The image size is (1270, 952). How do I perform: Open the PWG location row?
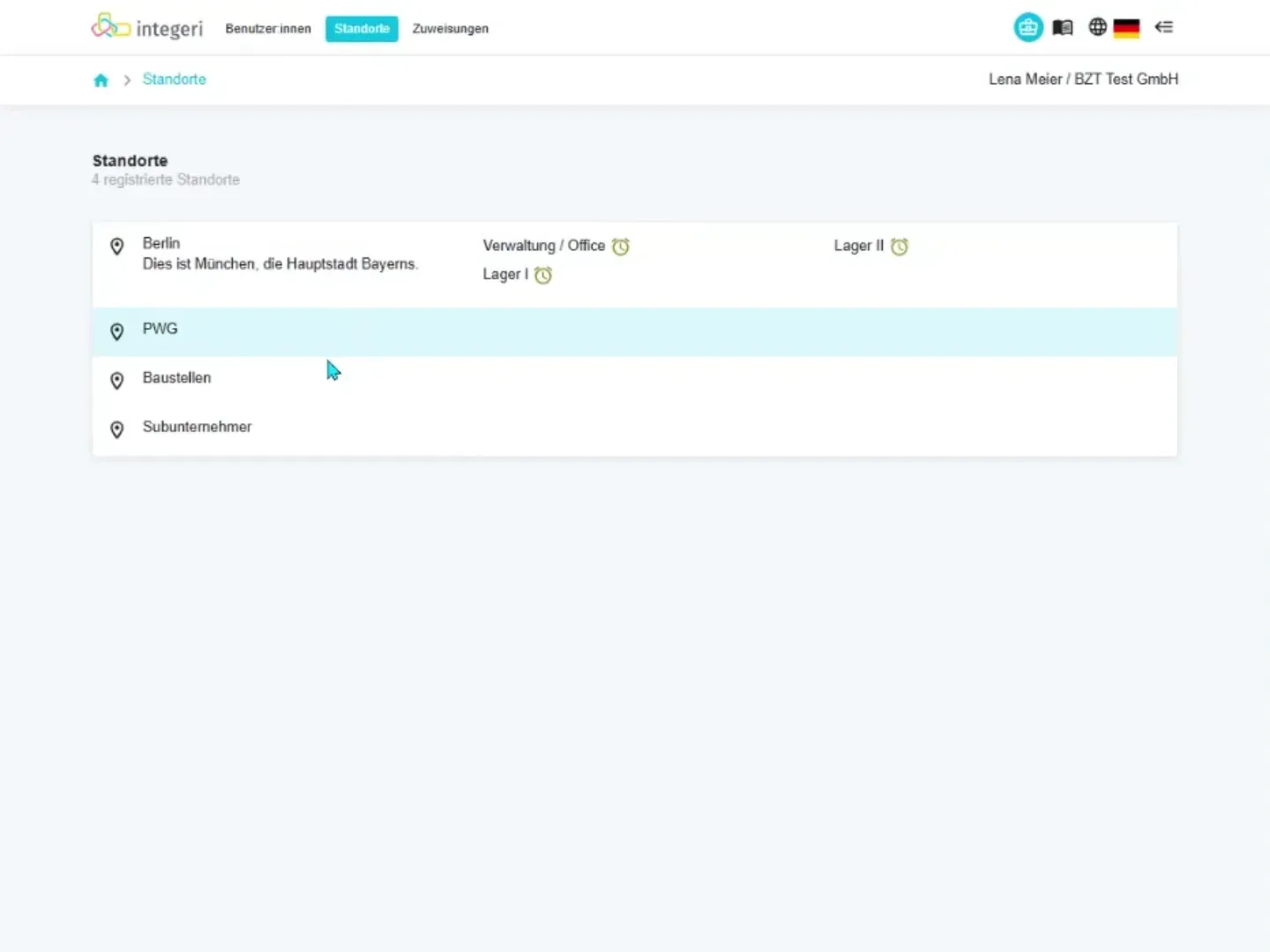[x=635, y=331]
